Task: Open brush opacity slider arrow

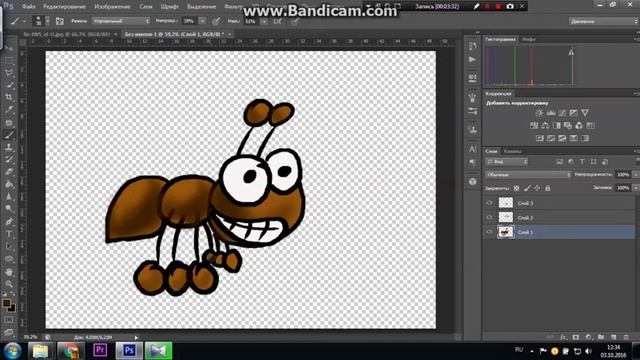Action: click(202, 21)
